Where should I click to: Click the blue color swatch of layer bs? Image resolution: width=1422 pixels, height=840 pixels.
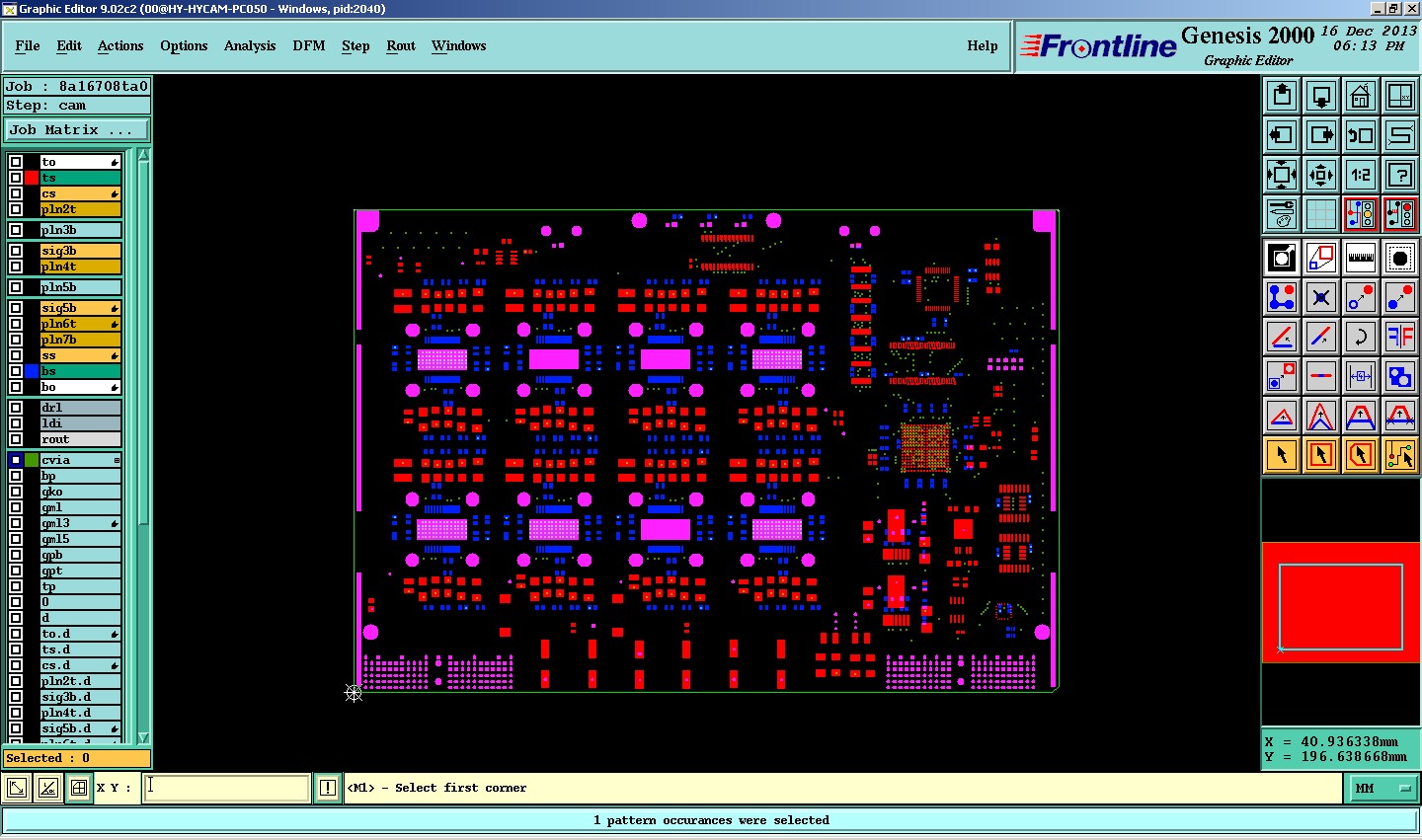pos(32,371)
